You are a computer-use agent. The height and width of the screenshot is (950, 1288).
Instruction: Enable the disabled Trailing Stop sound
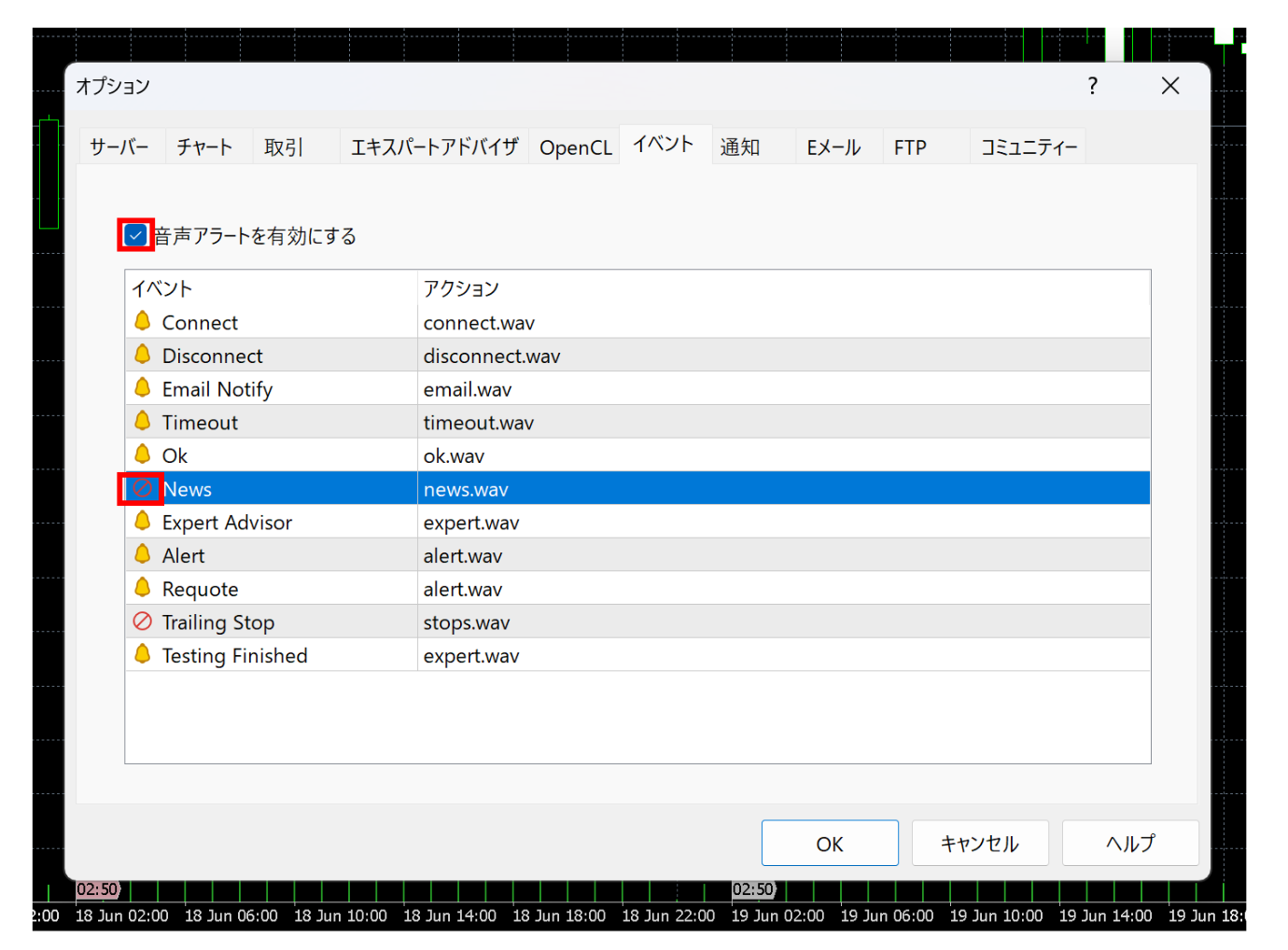143,621
